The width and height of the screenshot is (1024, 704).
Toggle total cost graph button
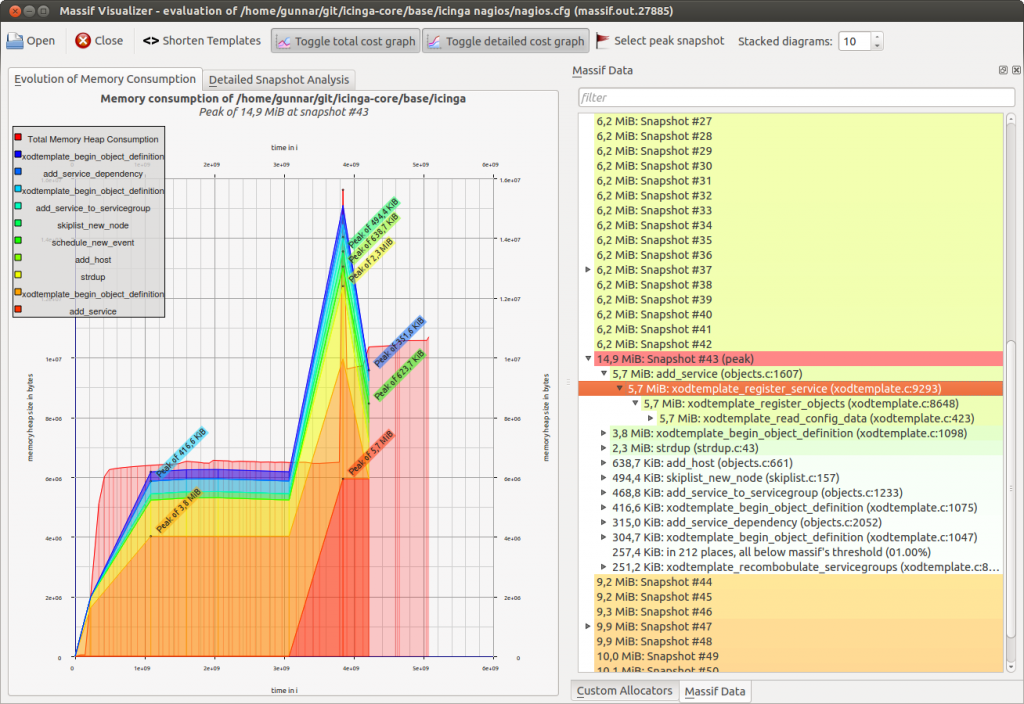pyautogui.click(x=345, y=41)
